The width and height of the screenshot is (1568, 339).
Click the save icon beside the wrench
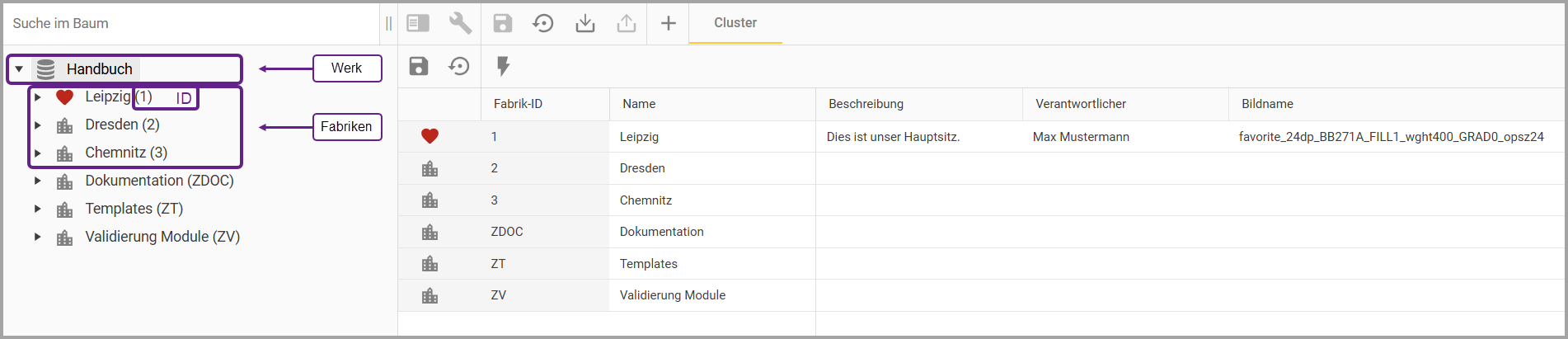click(502, 23)
